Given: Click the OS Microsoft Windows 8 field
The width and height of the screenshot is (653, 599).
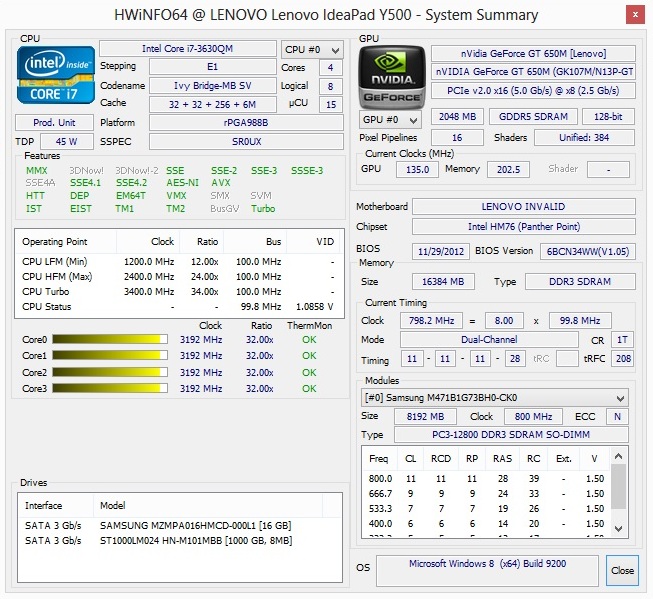Looking at the screenshot, I should point(487,570).
